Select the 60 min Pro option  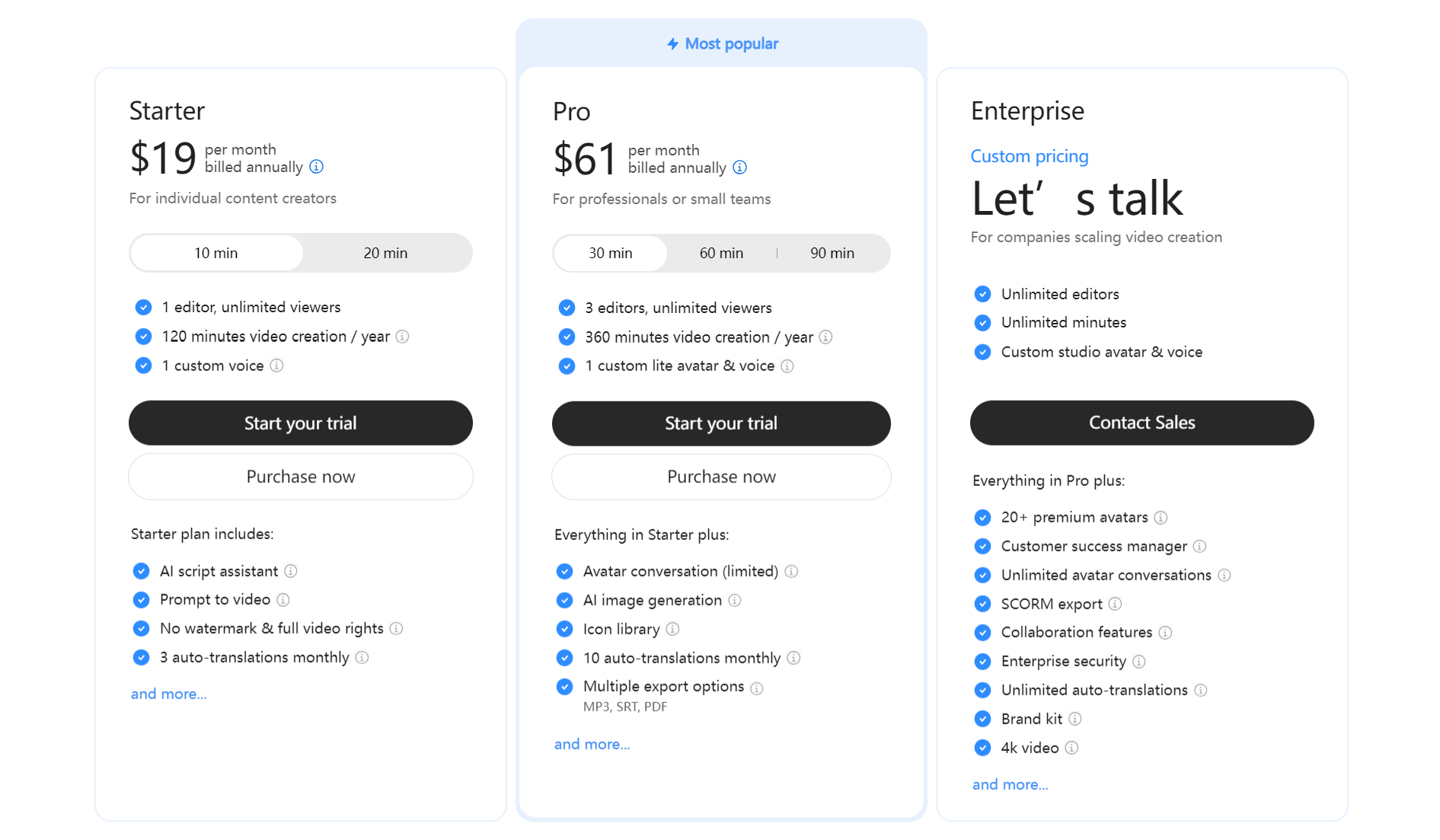coord(721,253)
